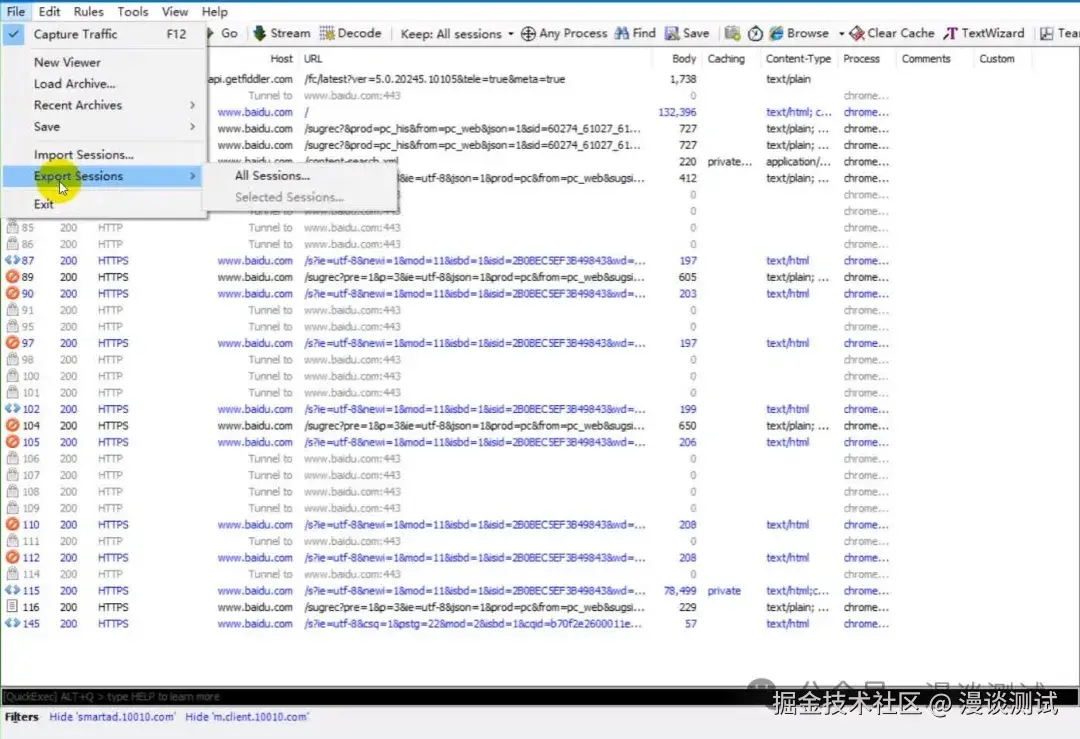Click the lock icon of session 111

(12, 541)
